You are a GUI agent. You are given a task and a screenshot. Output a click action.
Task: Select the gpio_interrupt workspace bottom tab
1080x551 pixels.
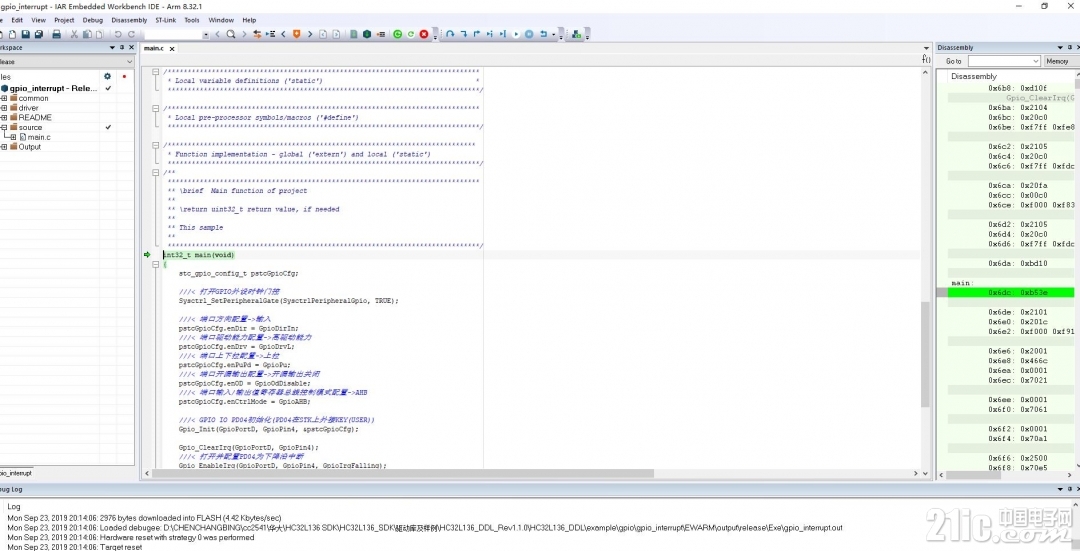15,473
